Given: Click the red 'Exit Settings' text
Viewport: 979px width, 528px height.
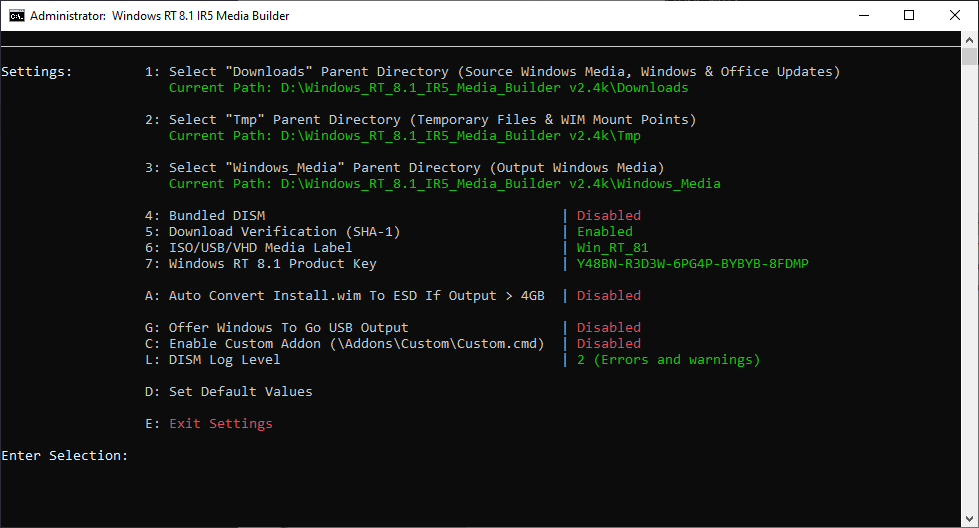Looking at the screenshot, I should tap(220, 424).
